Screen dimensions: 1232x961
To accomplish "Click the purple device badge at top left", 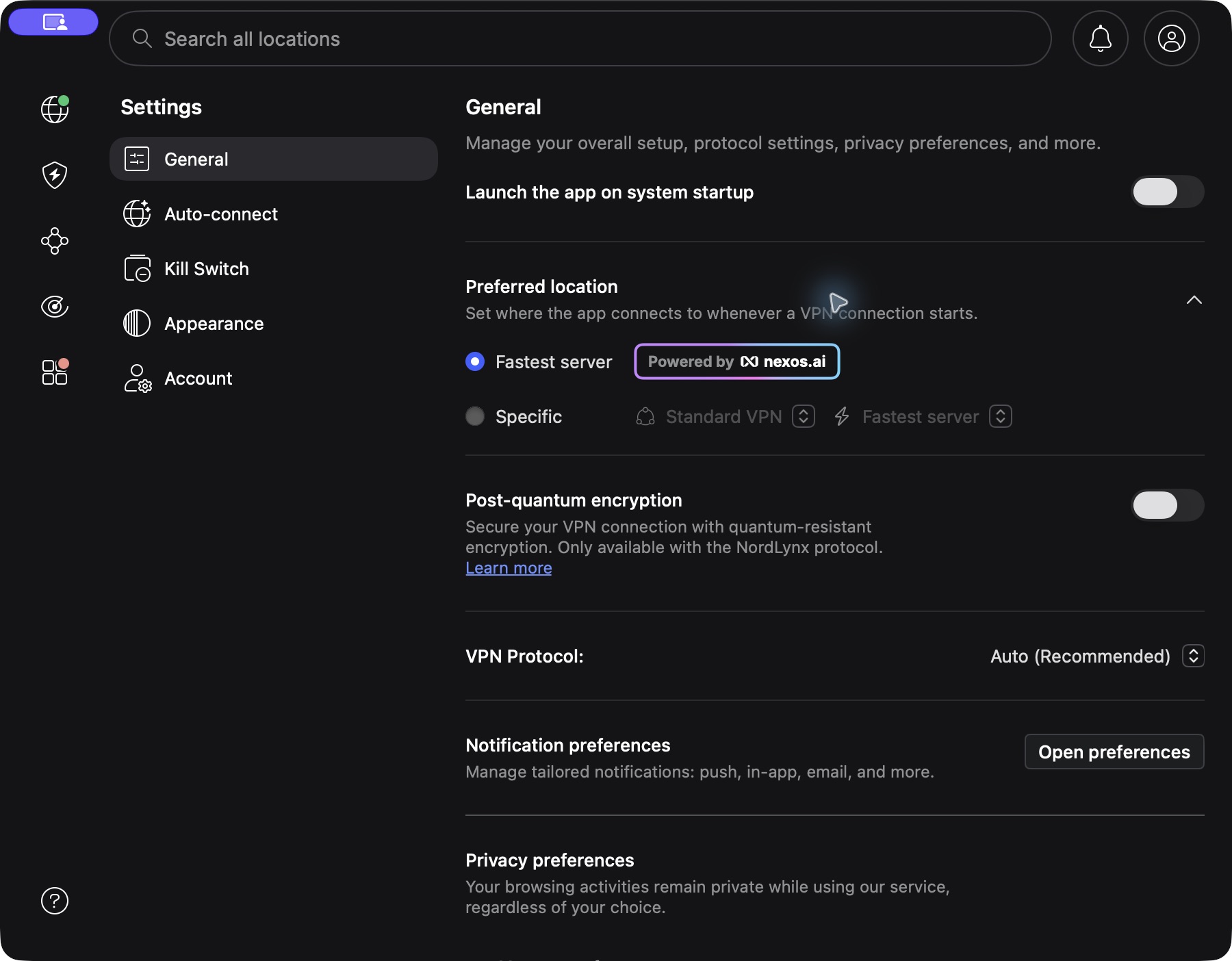I will point(53,22).
